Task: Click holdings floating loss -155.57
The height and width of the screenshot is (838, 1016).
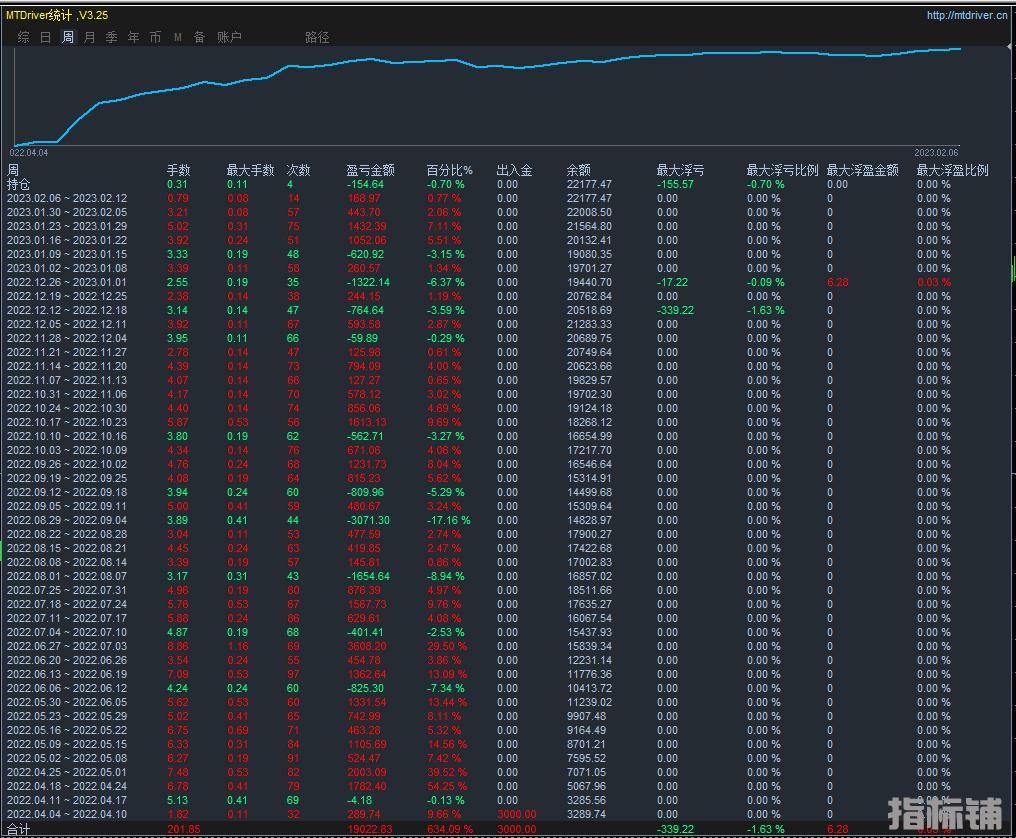Action: [x=675, y=185]
